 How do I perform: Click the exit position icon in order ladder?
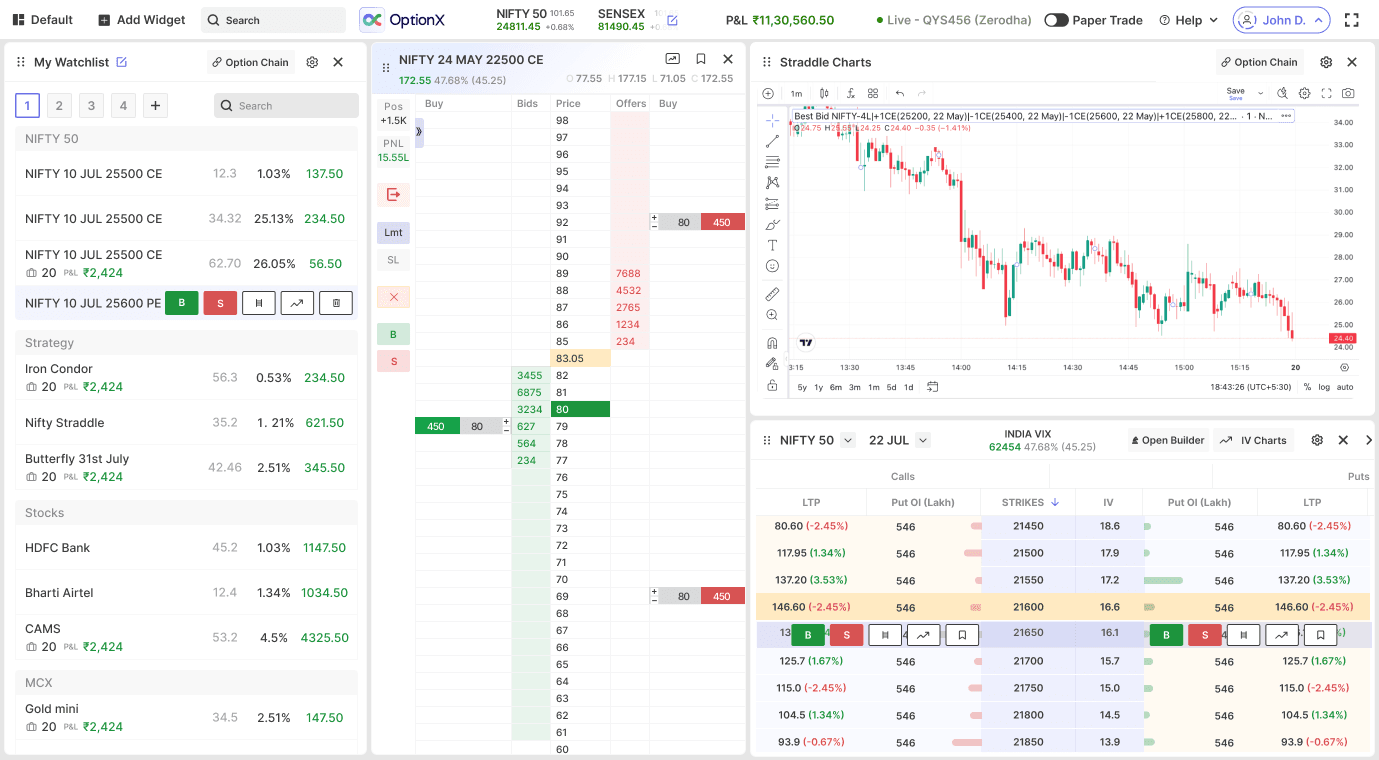pos(393,195)
